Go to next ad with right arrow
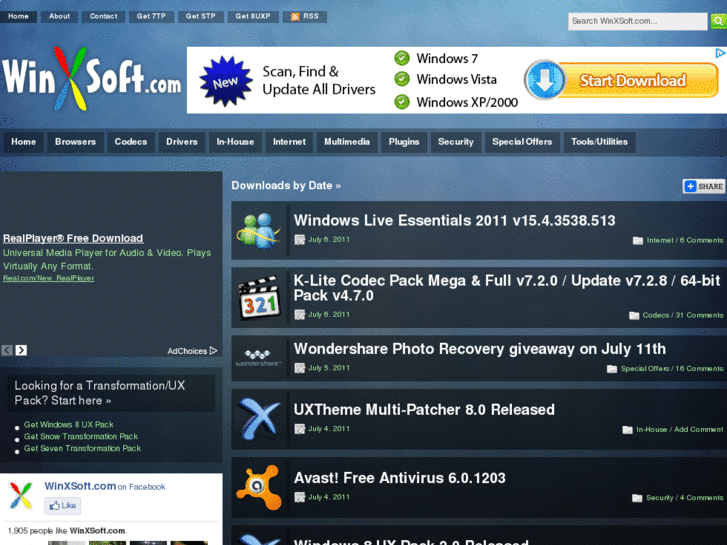The width and height of the screenshot is (727, 545). click(21, 350)
